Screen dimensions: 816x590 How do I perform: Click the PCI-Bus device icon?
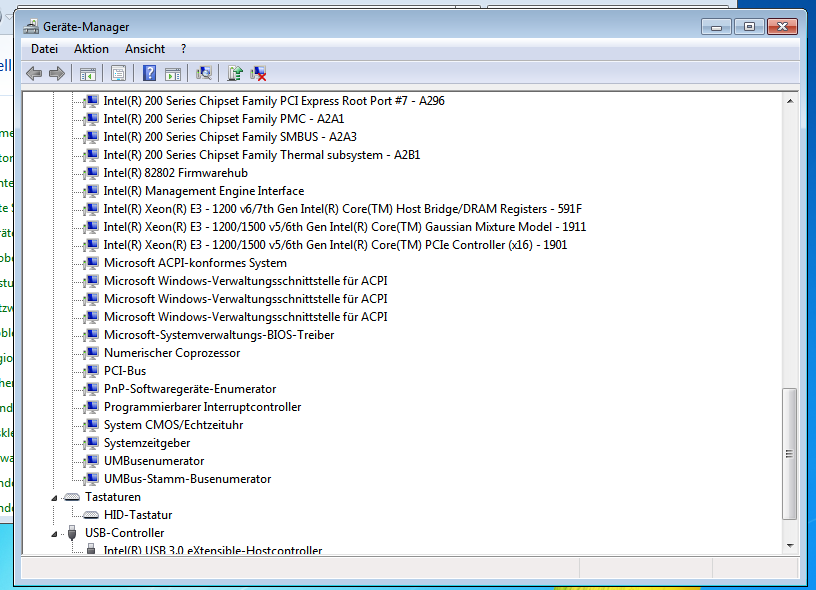[92, 370]
